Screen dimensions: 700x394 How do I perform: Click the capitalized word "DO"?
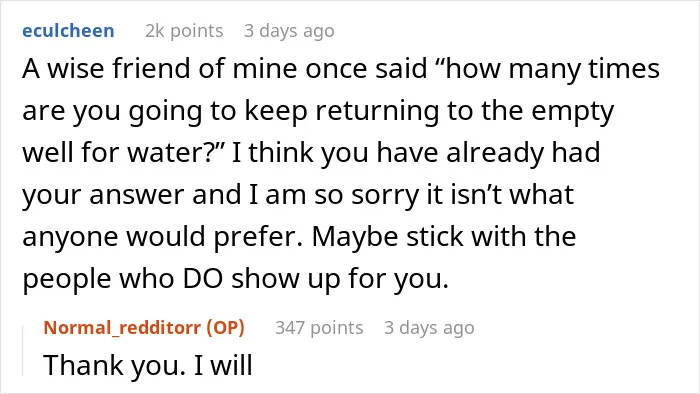coord(203,279)
